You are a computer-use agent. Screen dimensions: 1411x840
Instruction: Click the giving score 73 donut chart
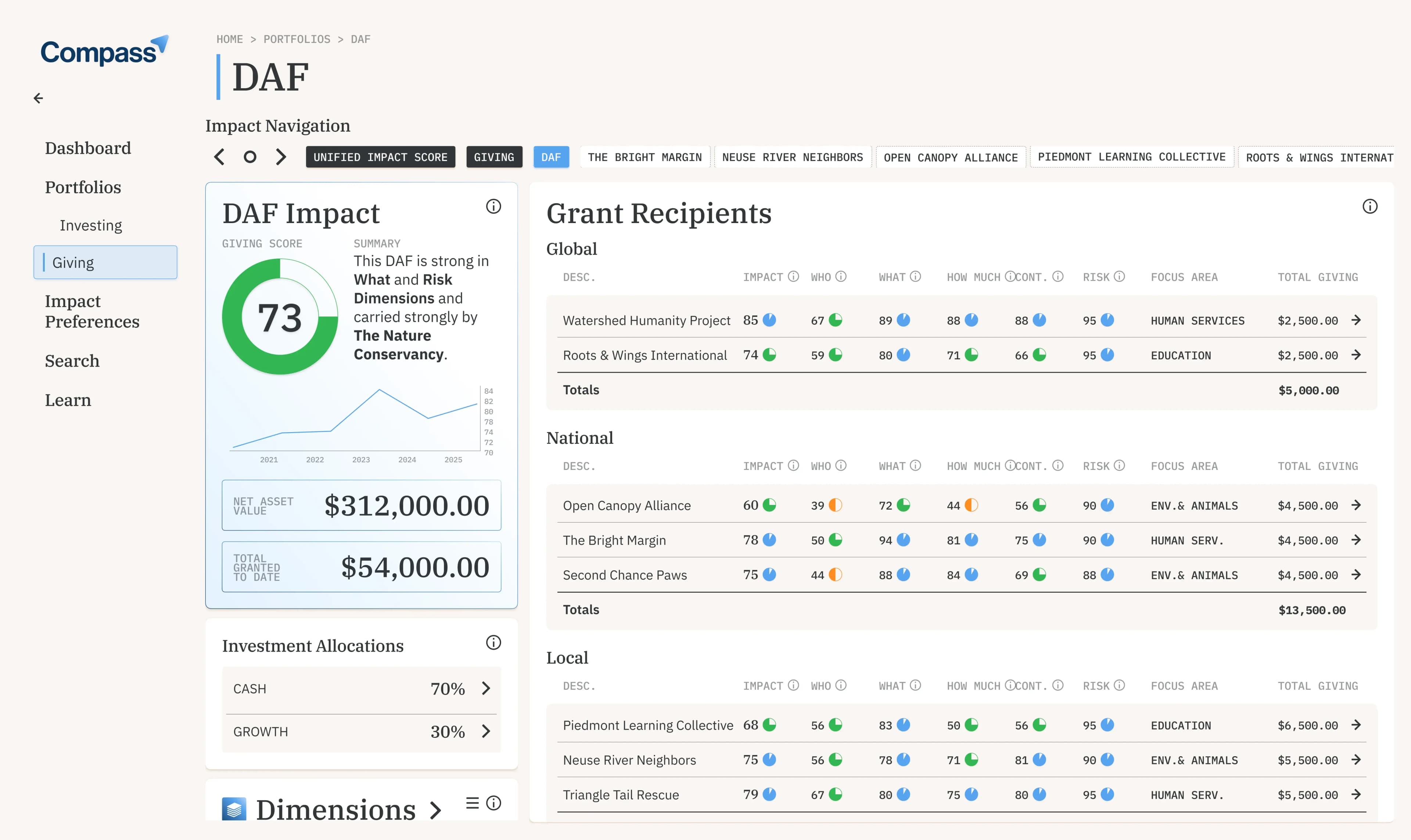pos(280,316)
